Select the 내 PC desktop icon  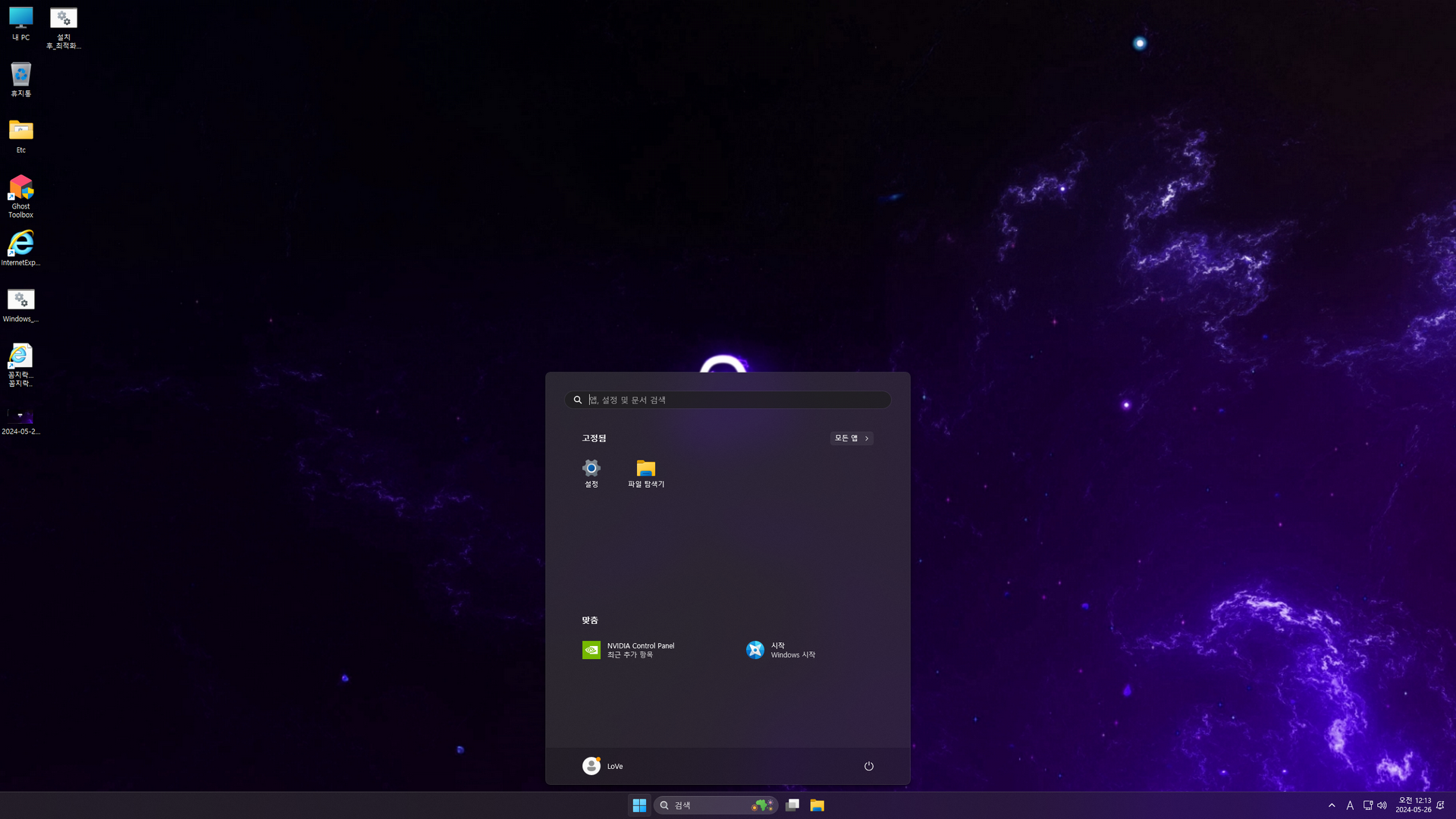21,24
